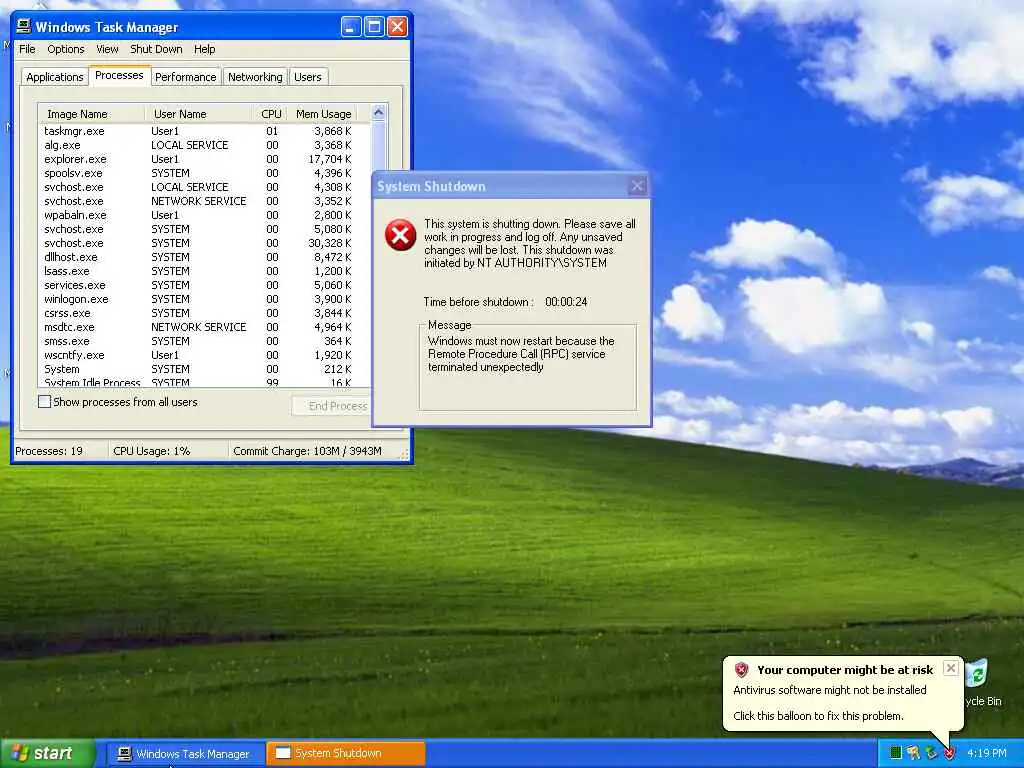
Task: Click the Task Manager title bar icon
Action: point(24,26)
